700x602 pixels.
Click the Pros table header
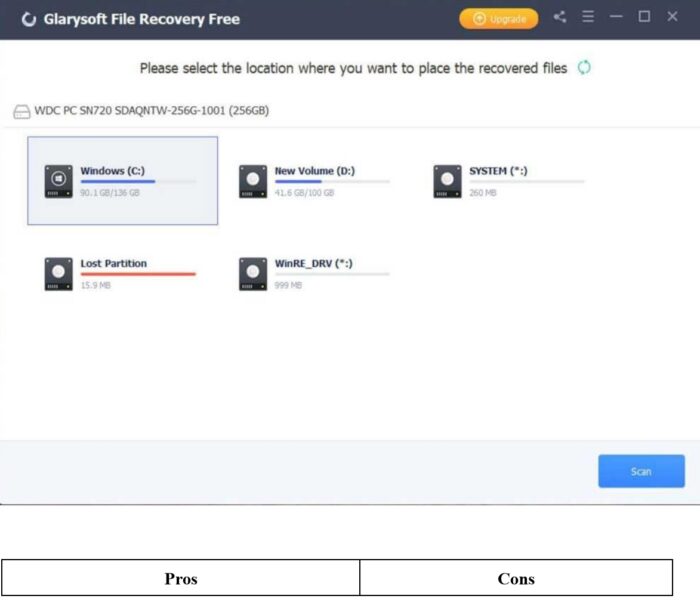(181, 578)
